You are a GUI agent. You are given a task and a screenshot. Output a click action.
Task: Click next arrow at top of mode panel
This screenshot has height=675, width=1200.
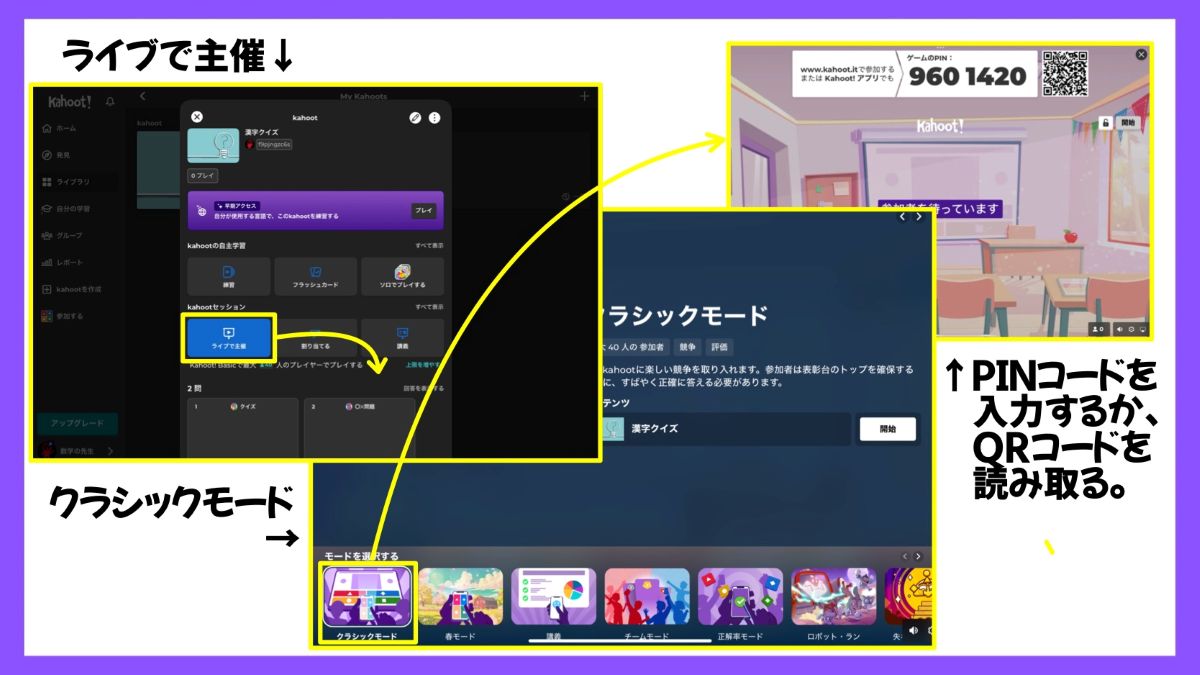pos(918,217)
